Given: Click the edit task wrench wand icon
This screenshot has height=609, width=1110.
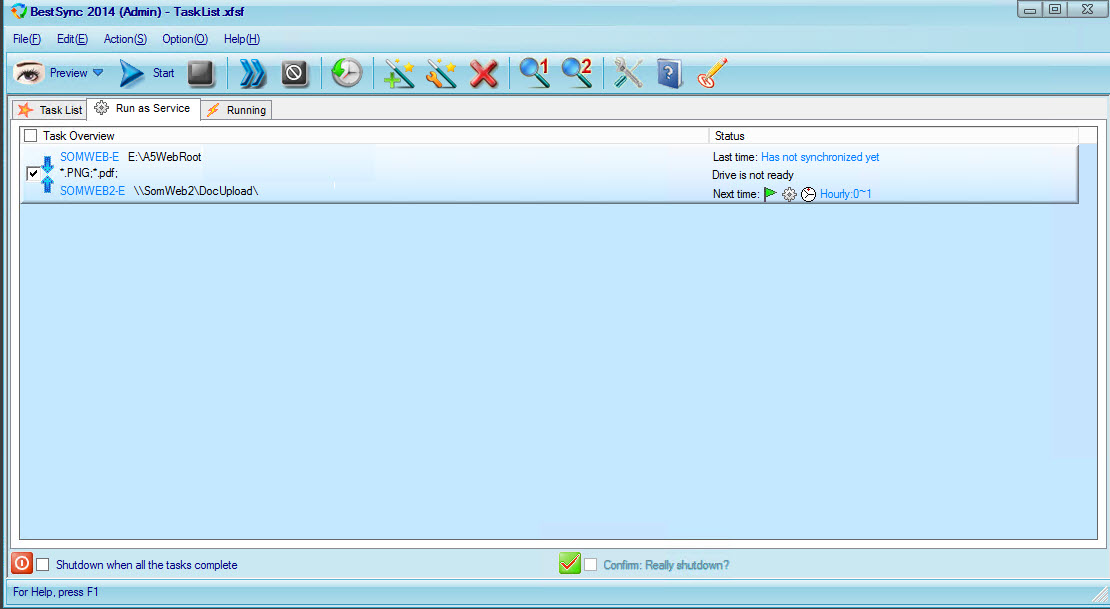Looking at the screenshot, I should tap(441, 73).
